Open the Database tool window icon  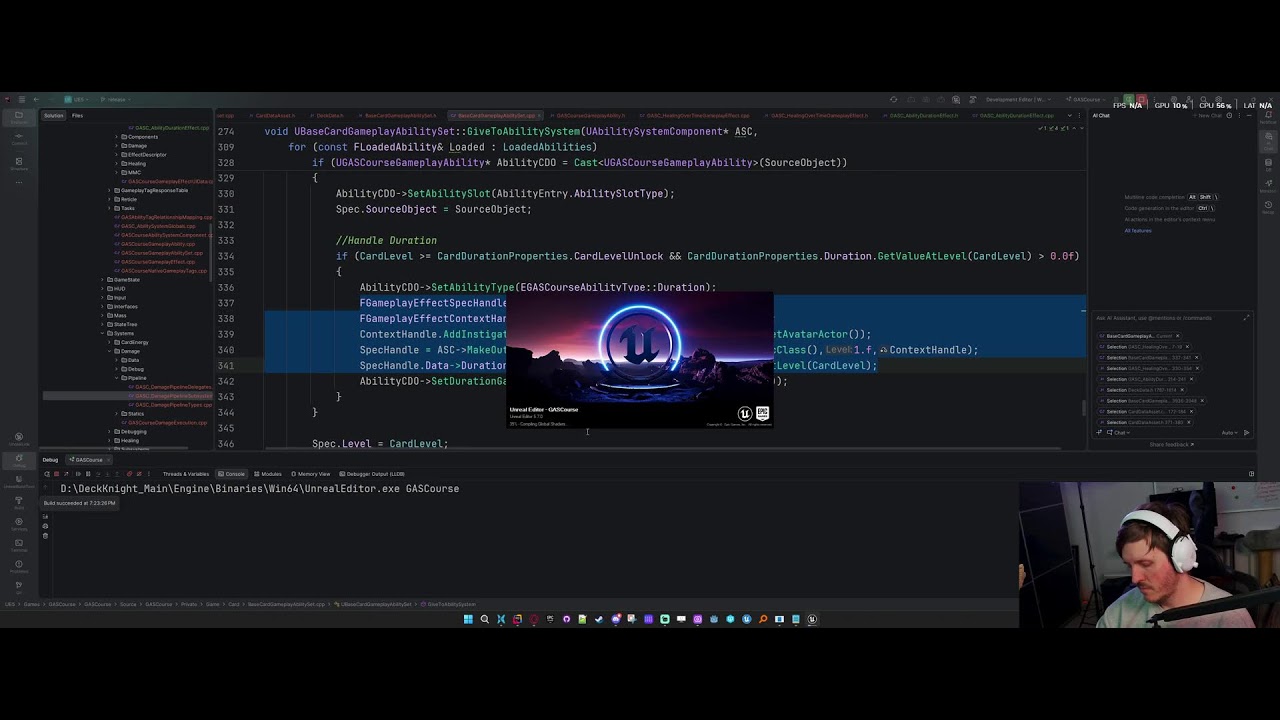[1268, 165]
